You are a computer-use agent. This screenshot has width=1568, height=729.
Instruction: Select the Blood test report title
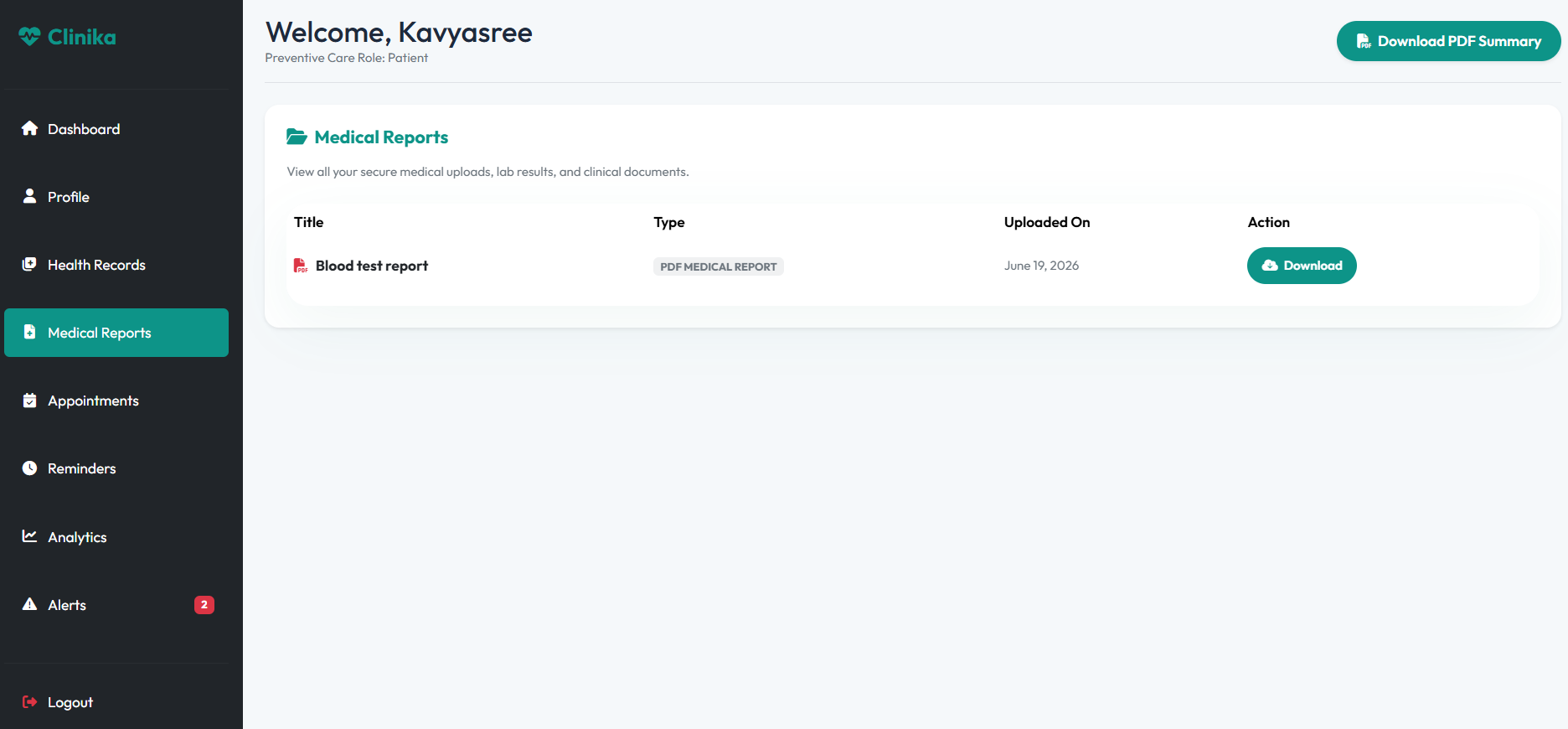click(x=372, y=266)
